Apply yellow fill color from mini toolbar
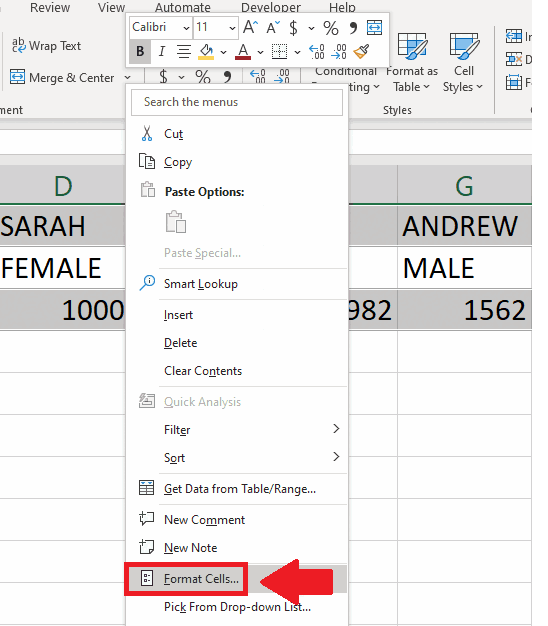548x626 pixels. coord(206,52)
